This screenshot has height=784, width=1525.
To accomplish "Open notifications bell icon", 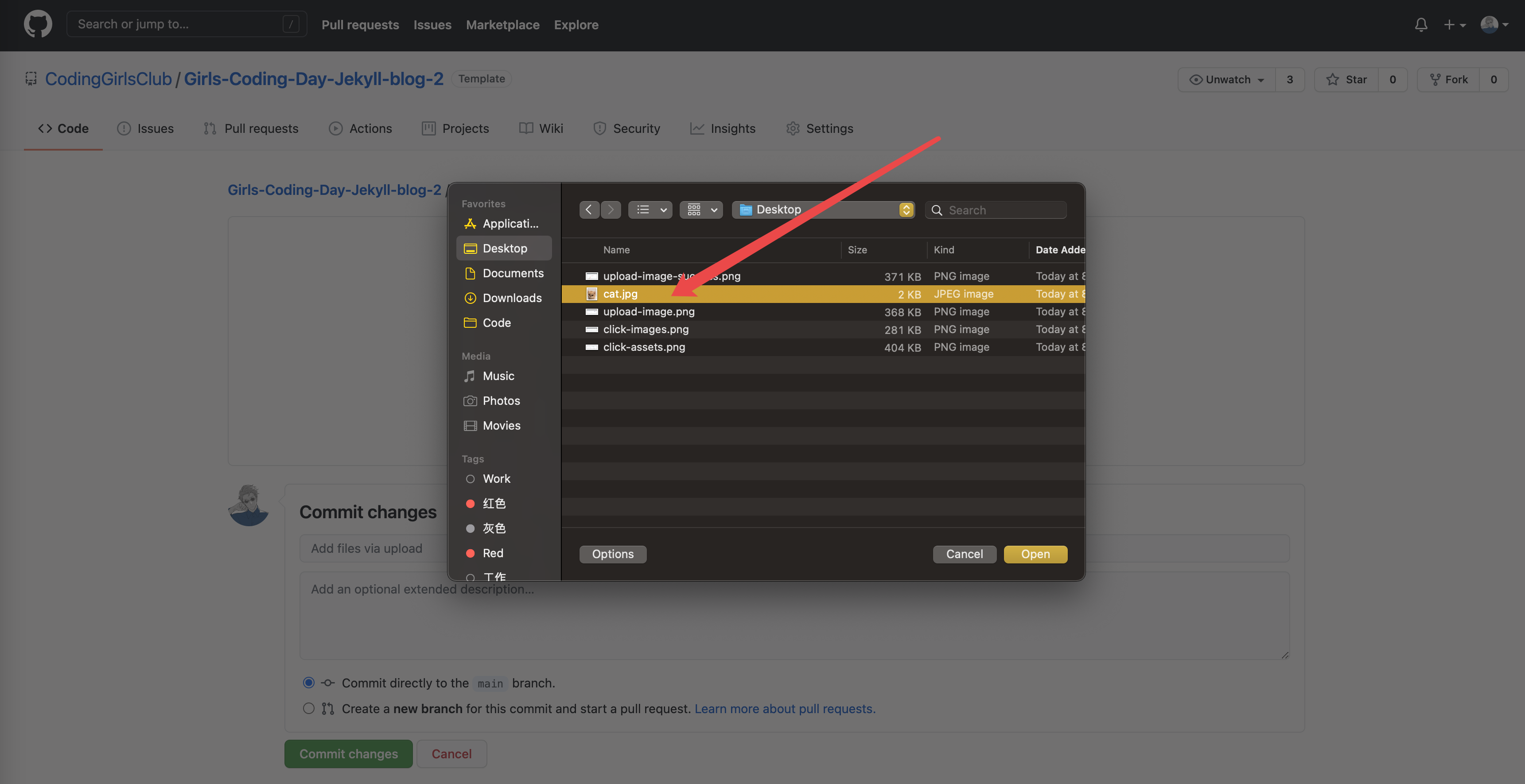I will coord(1421,24).
